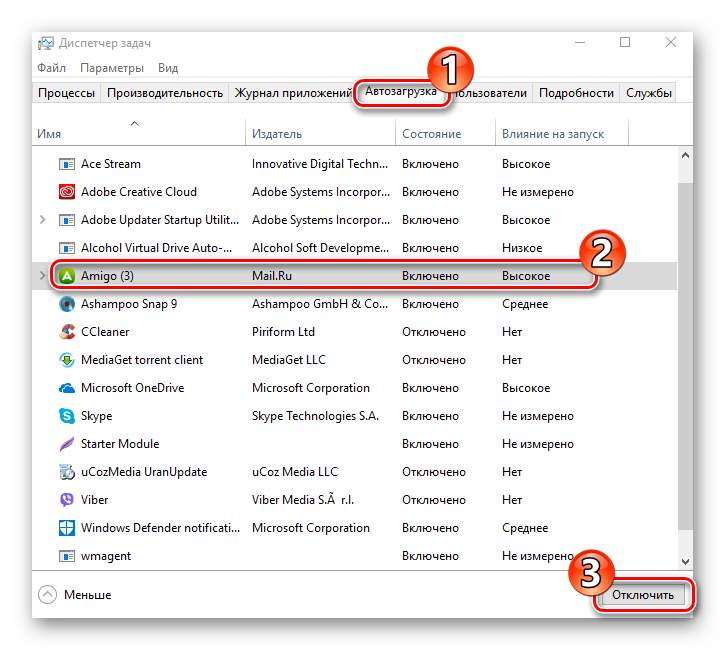Click the Отключить button
Image resolution: width=725 pixels, height=650 pixels.
(x=643, y=595)
